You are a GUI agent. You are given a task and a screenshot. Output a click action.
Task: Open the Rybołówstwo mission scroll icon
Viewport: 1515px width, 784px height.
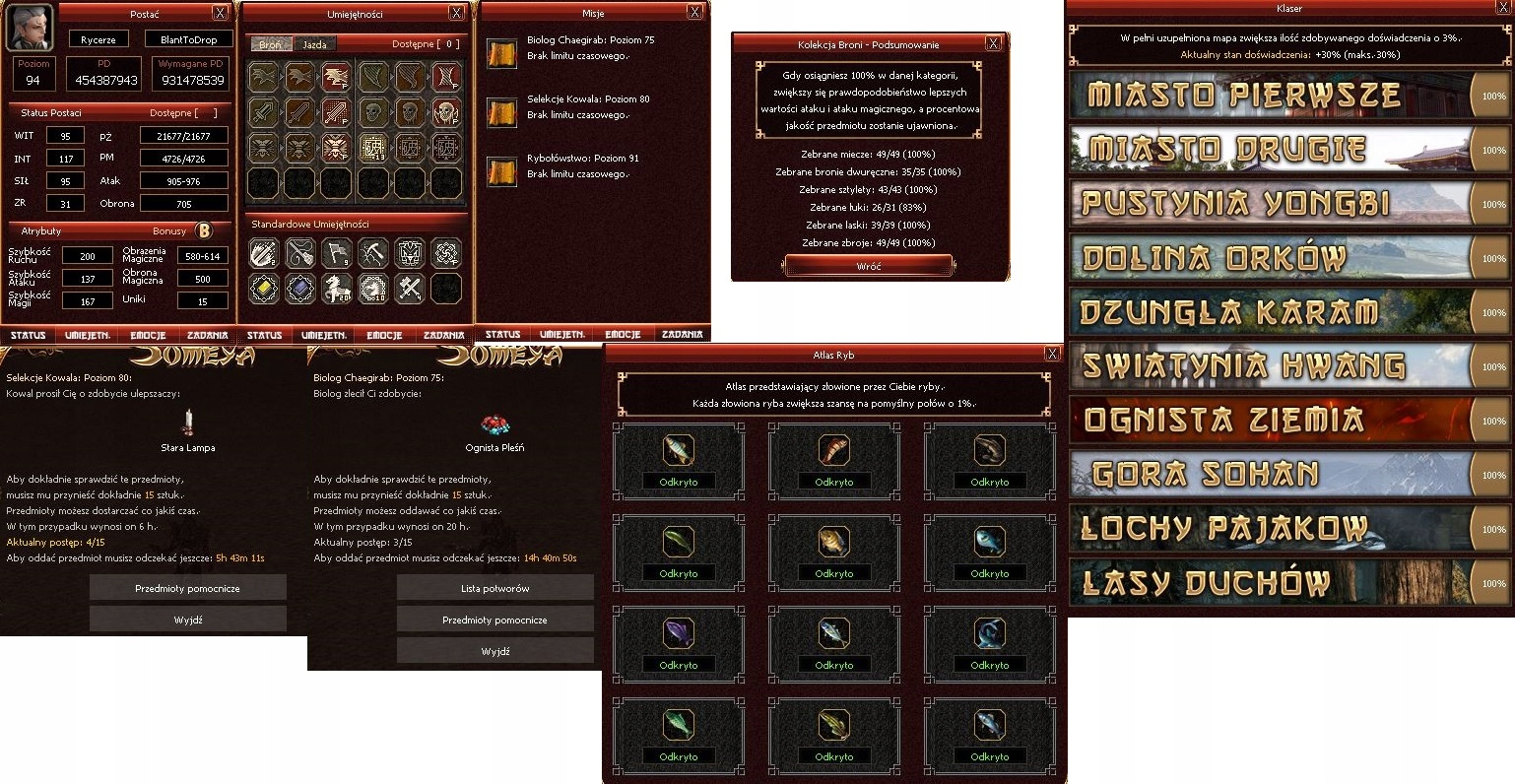click(x=502, y=172)
